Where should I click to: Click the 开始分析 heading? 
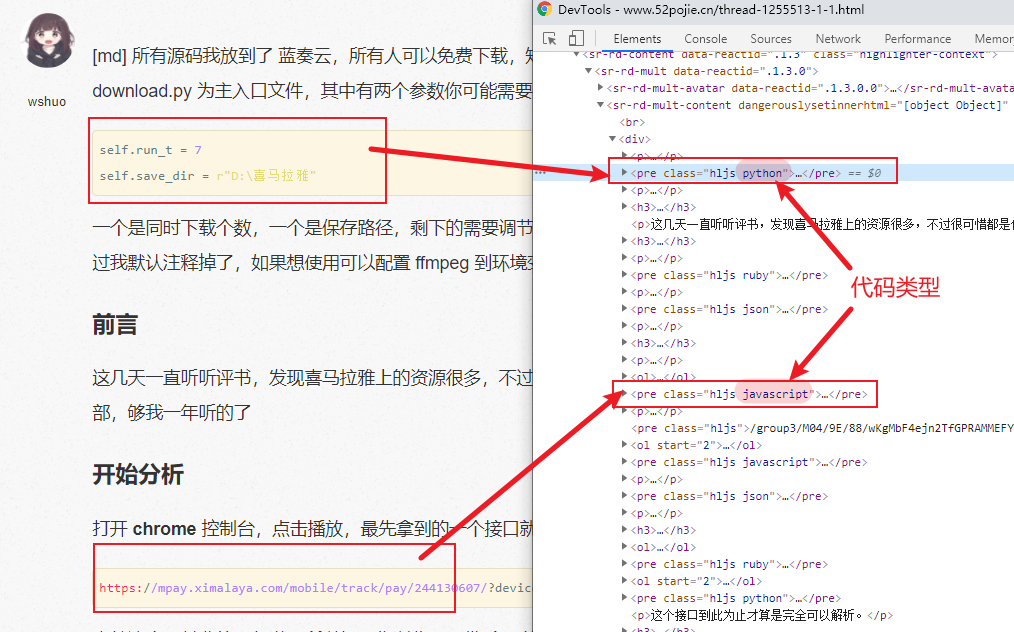138,474
